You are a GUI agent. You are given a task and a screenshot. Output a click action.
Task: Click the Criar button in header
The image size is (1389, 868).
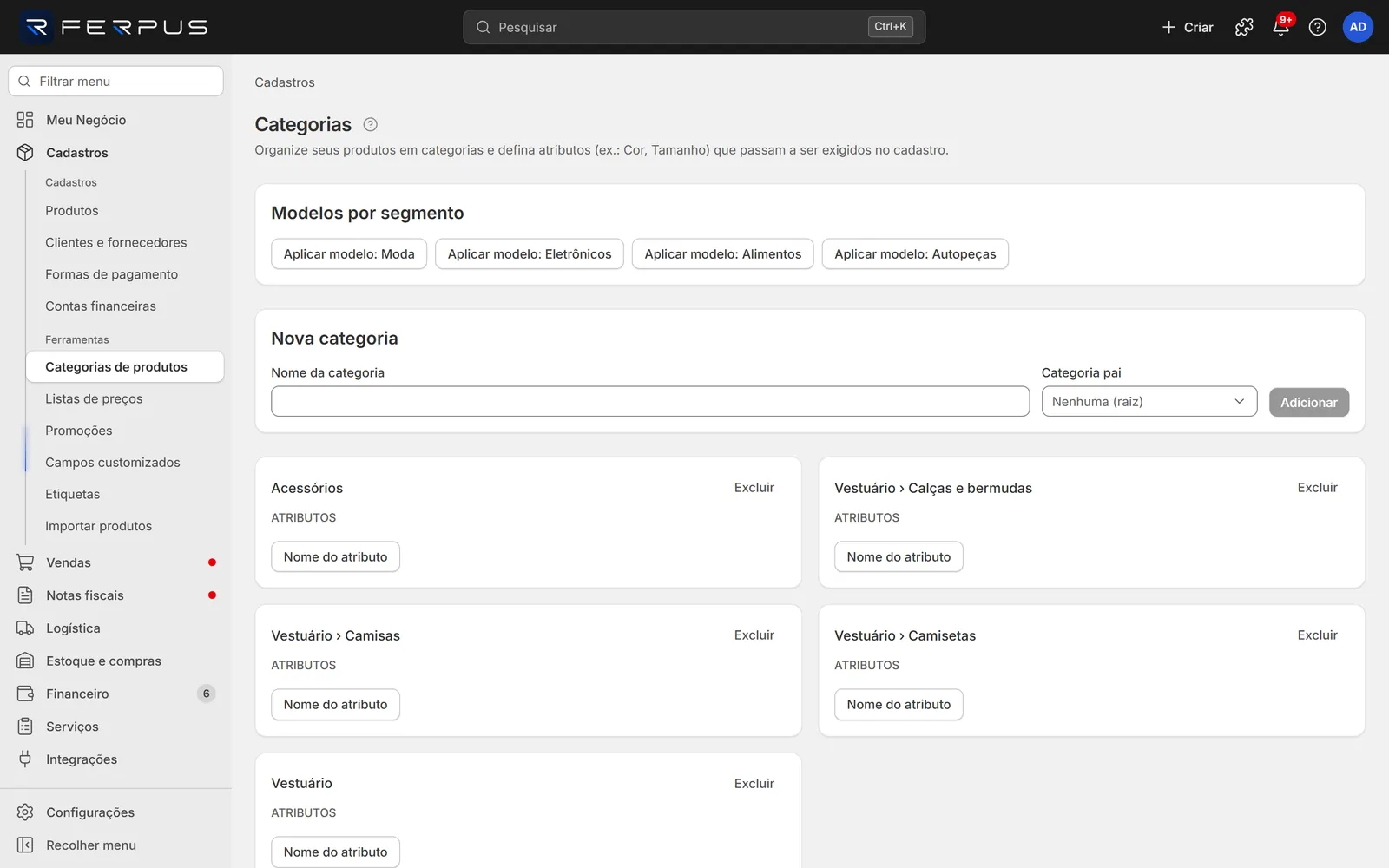1187,27
